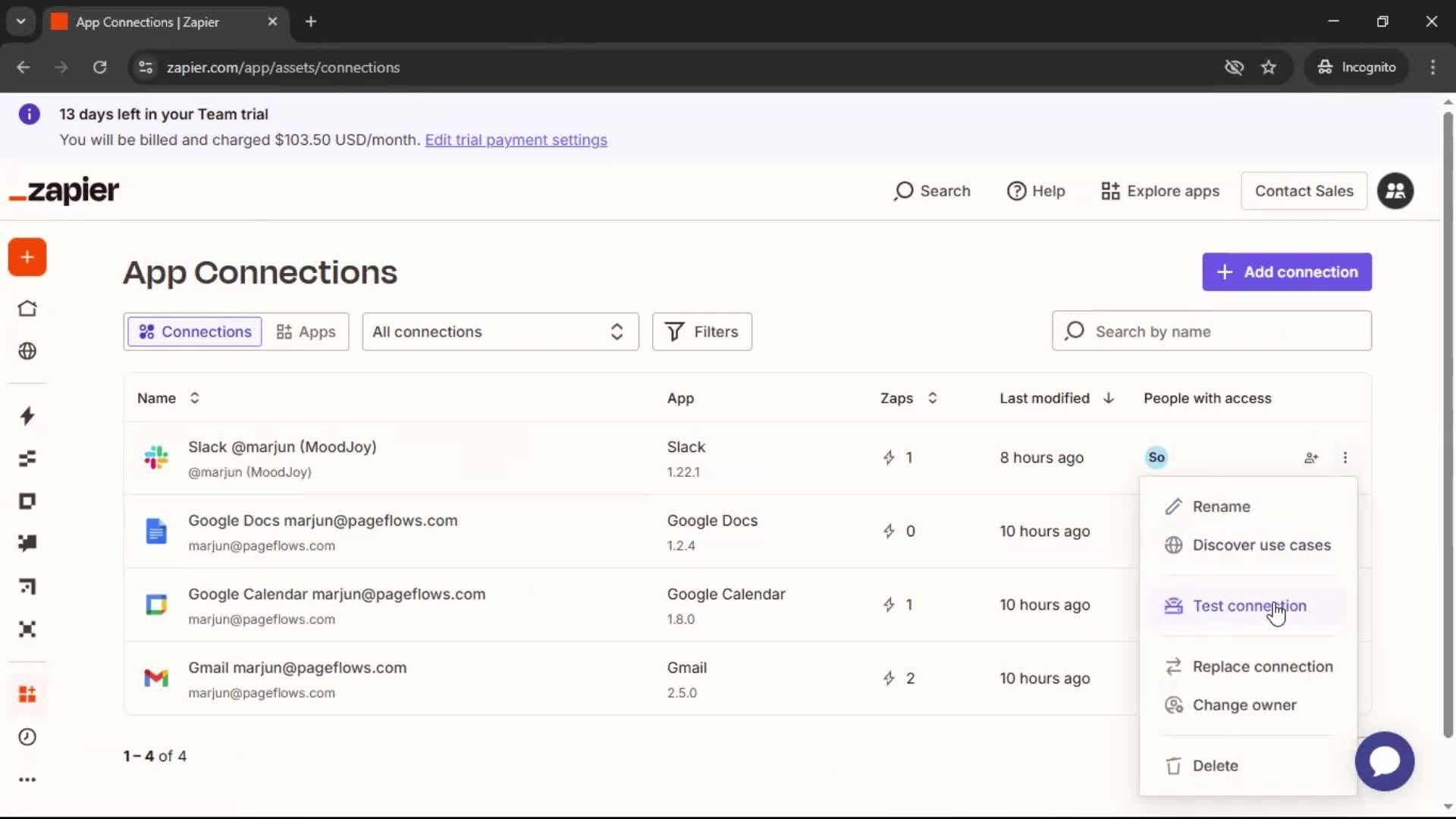Select Test connection menu item

coord(1248,606)
